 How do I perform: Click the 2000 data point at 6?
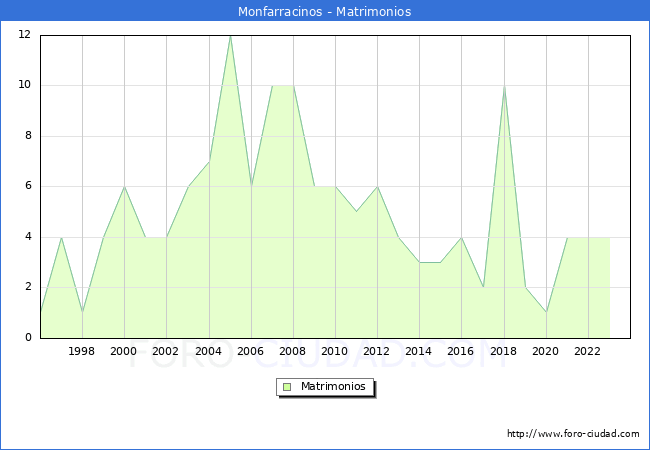124,187
